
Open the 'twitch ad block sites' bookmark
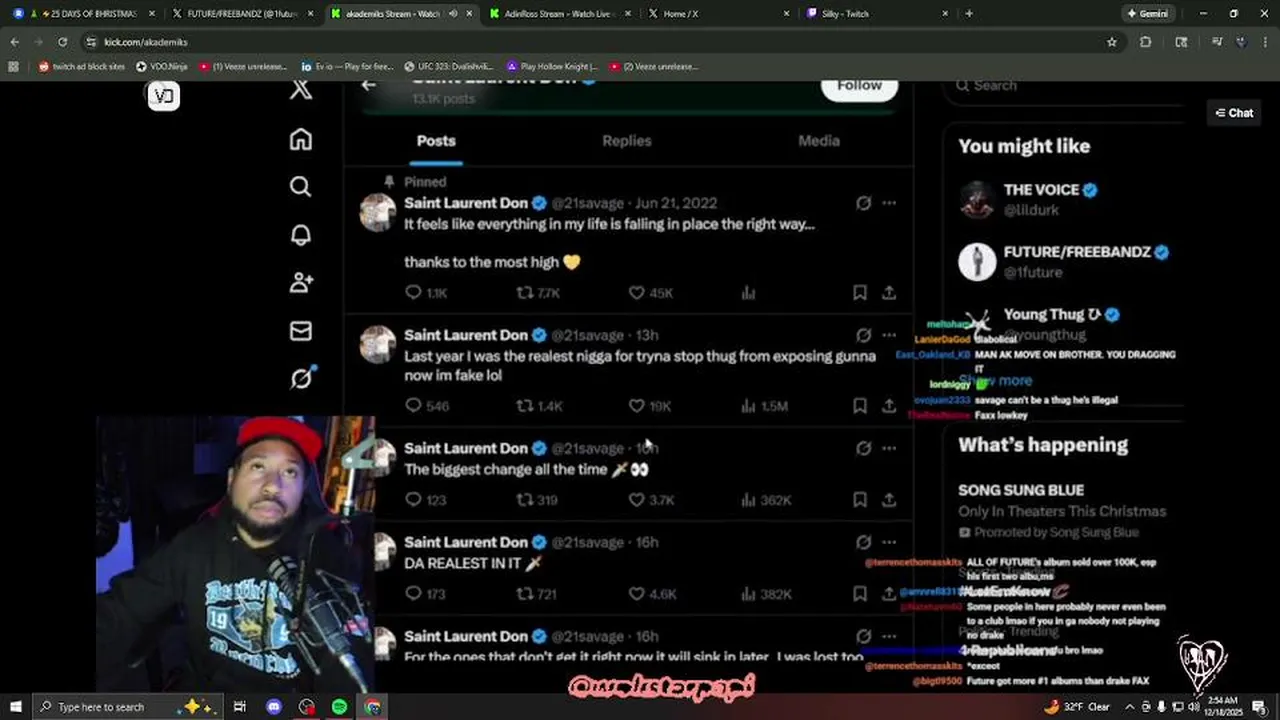pos(82,66)
